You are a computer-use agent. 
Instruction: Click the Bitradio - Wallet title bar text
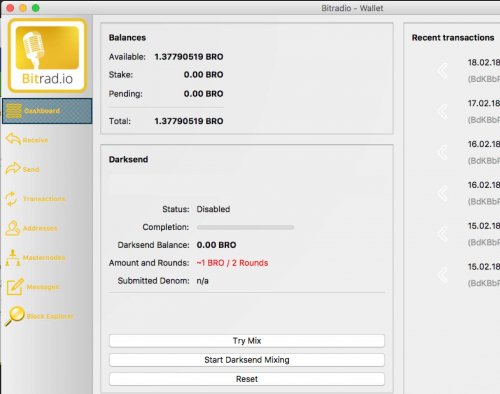[352, 8]
